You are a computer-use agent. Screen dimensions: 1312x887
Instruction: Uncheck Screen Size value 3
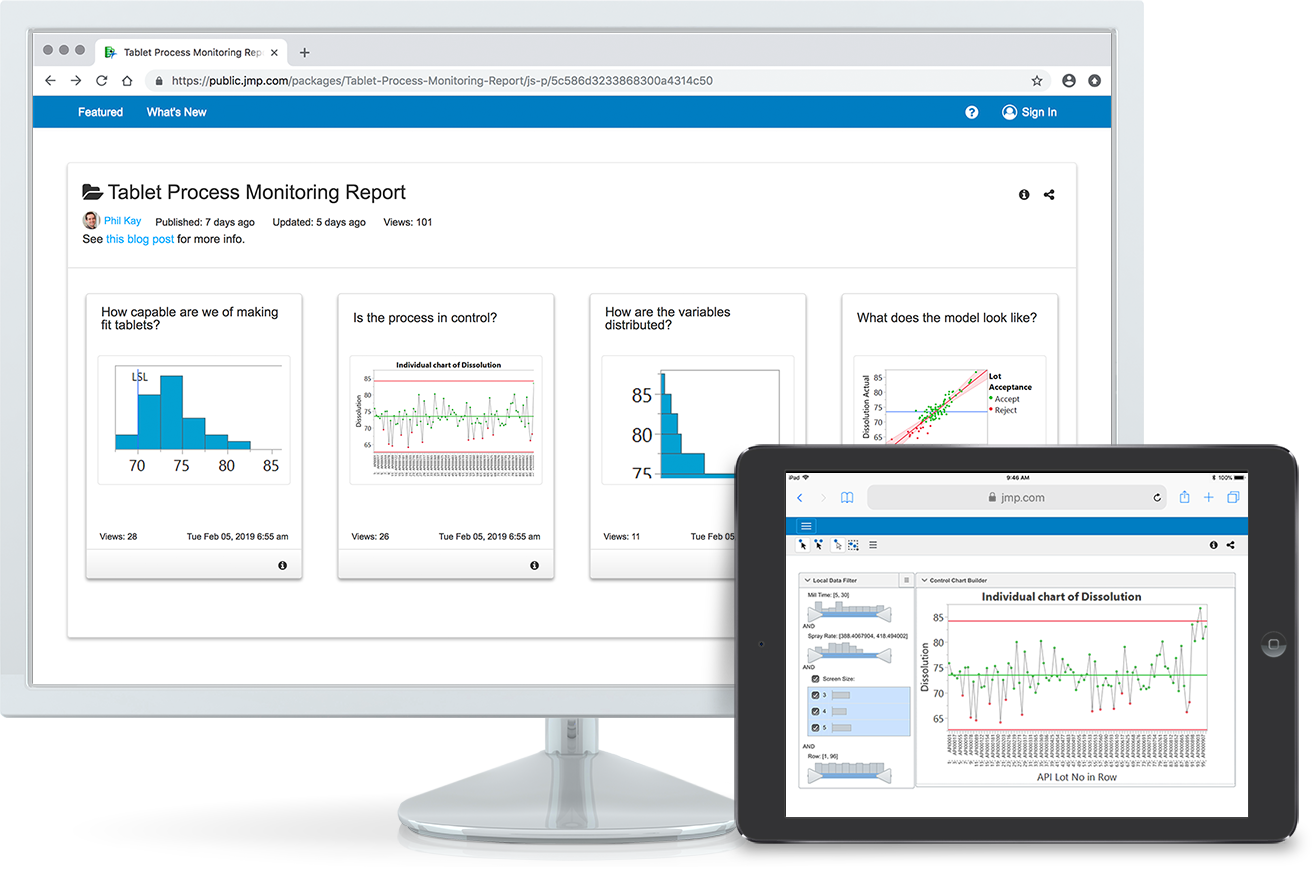(x=815, y=695)
